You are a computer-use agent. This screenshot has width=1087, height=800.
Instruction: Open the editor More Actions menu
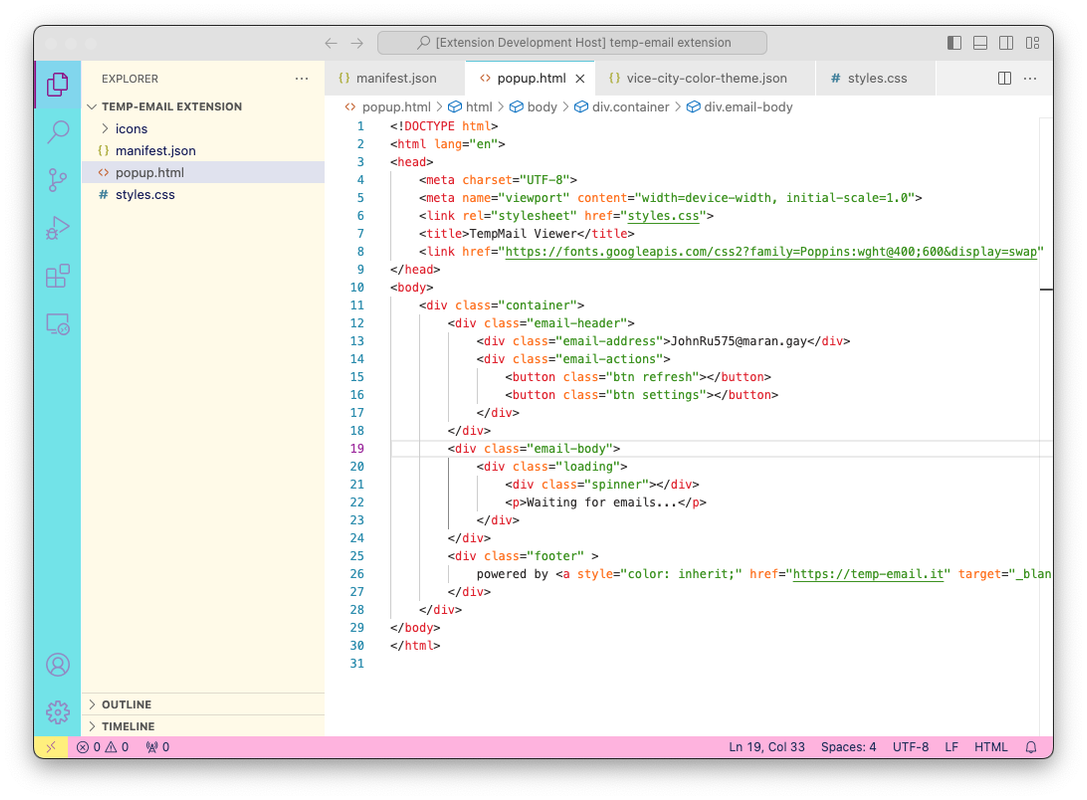coord(1030,78)
